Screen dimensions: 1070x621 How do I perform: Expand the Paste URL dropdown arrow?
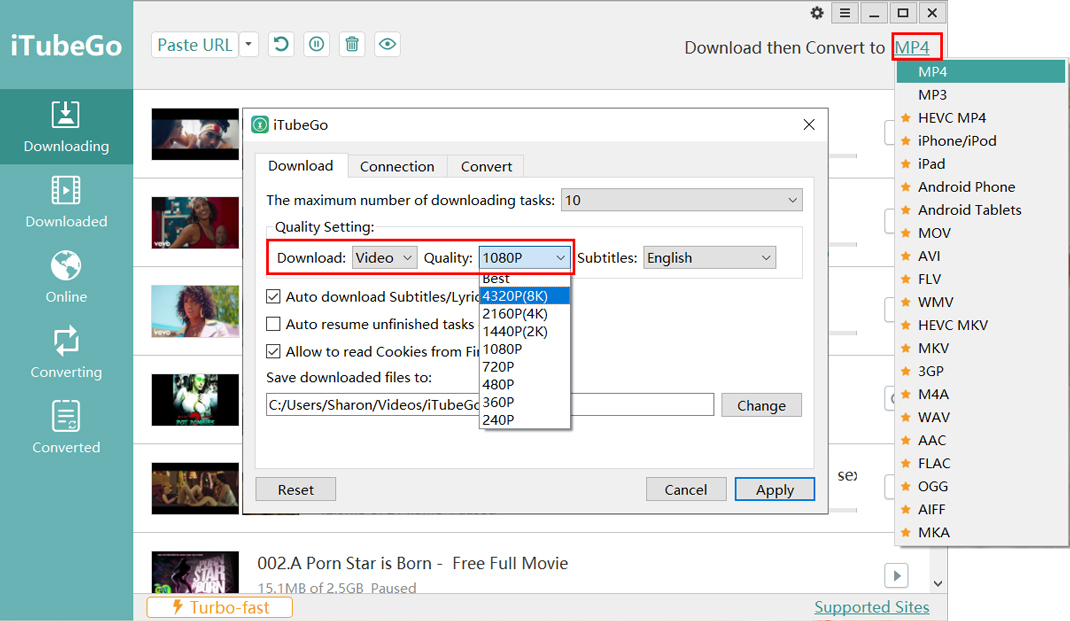pos(249,45)
